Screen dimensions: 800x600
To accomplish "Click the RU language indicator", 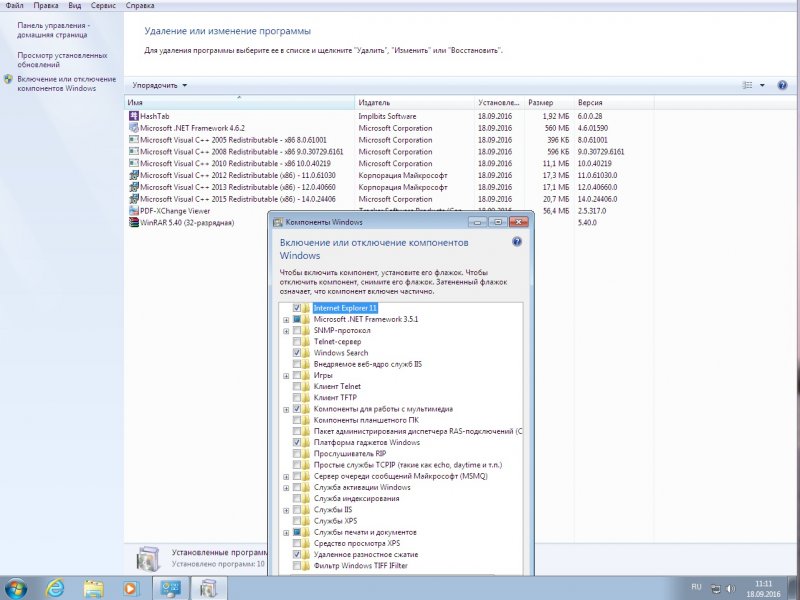I will point(696,587).
